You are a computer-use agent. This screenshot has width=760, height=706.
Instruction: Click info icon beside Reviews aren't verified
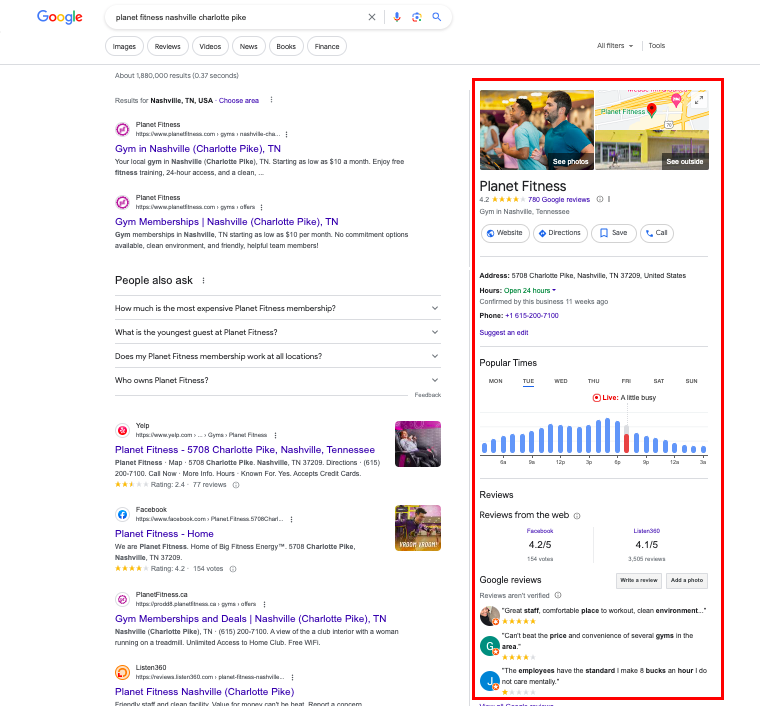point(558,596)
